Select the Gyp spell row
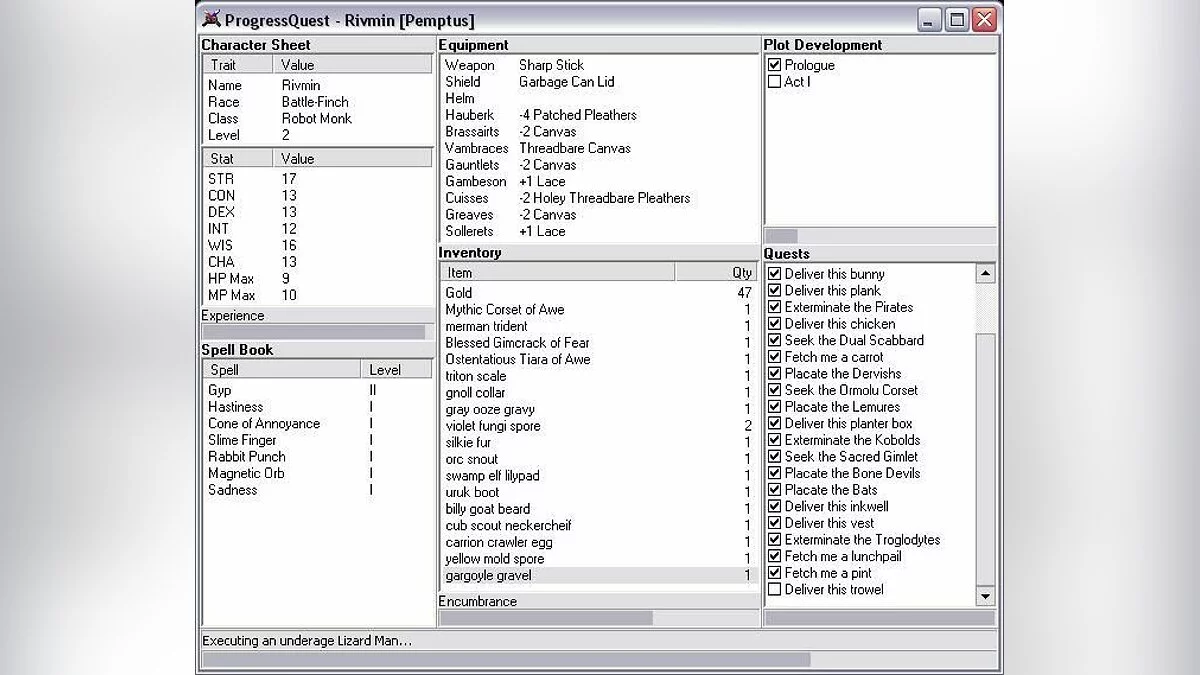Image resolution: width=1200 pixels, height=675 pixels. (x=318, y=390)
